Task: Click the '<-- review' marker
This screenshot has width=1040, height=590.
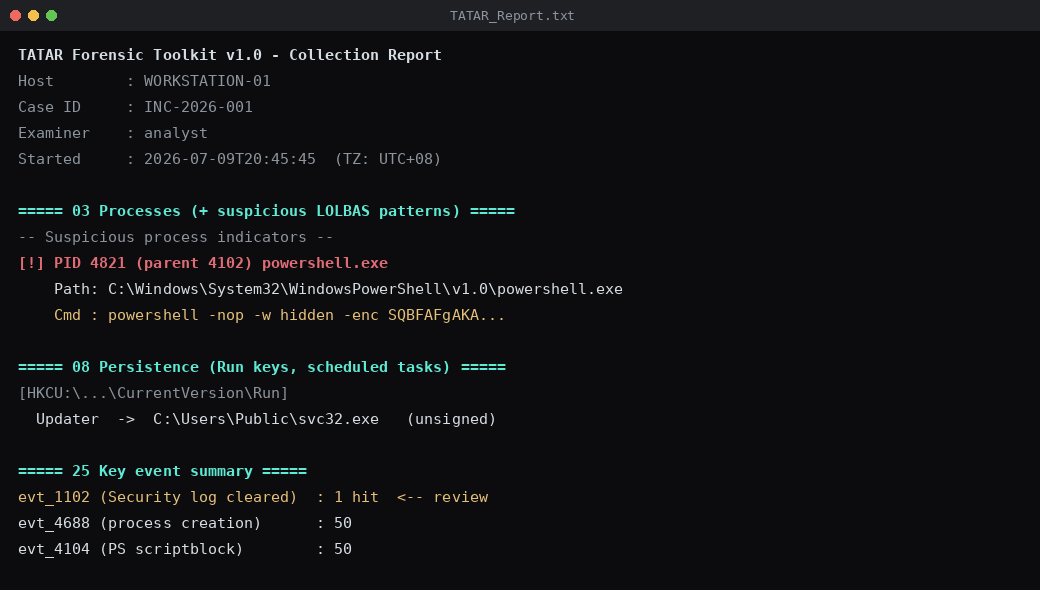Action: pos(442,497)
